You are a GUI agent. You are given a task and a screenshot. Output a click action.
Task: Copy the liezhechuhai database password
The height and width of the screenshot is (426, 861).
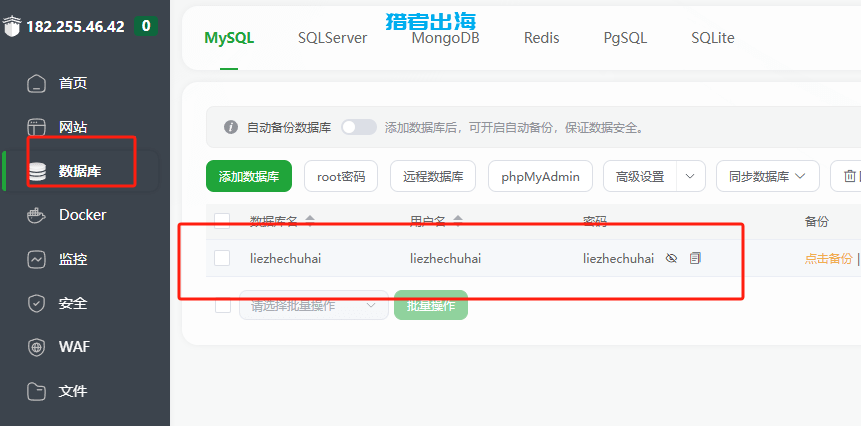(x=695, y=258)
